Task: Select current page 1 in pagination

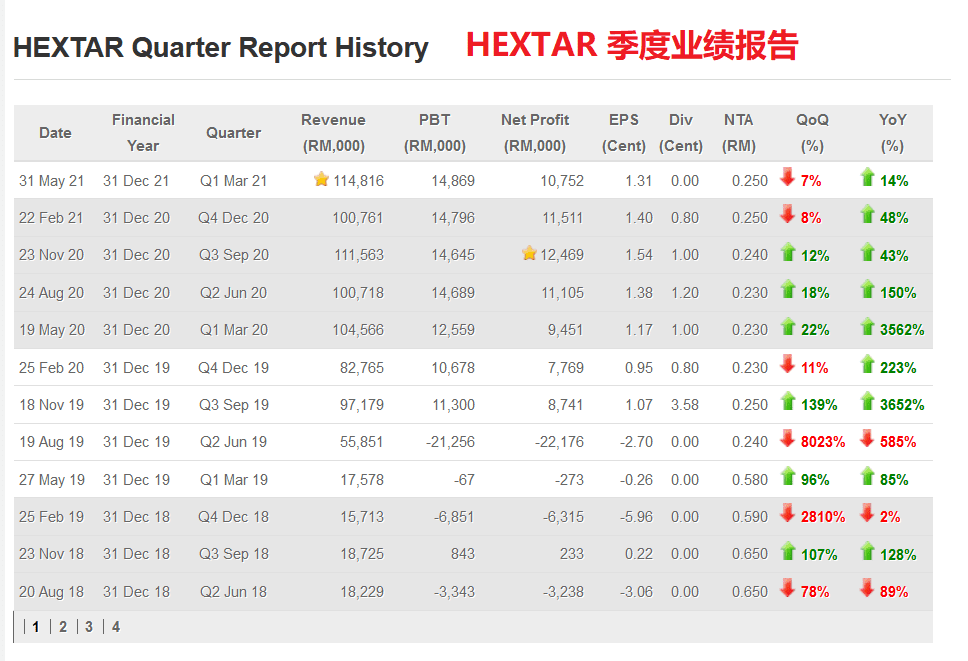Action: tap(36, 627)
